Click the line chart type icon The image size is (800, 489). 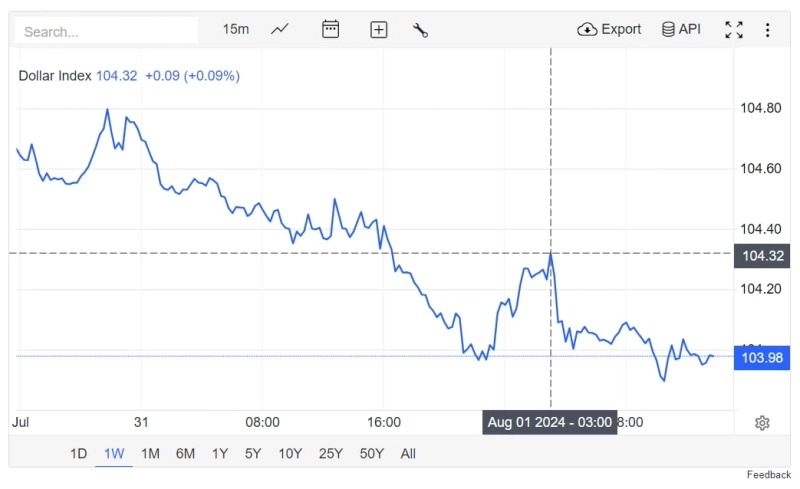click(x=280, y=29)
